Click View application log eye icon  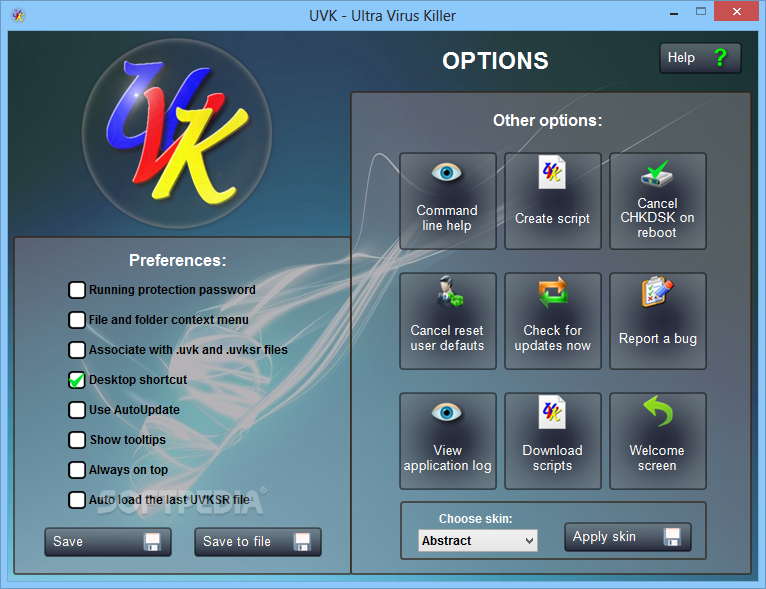pos(447,413)
